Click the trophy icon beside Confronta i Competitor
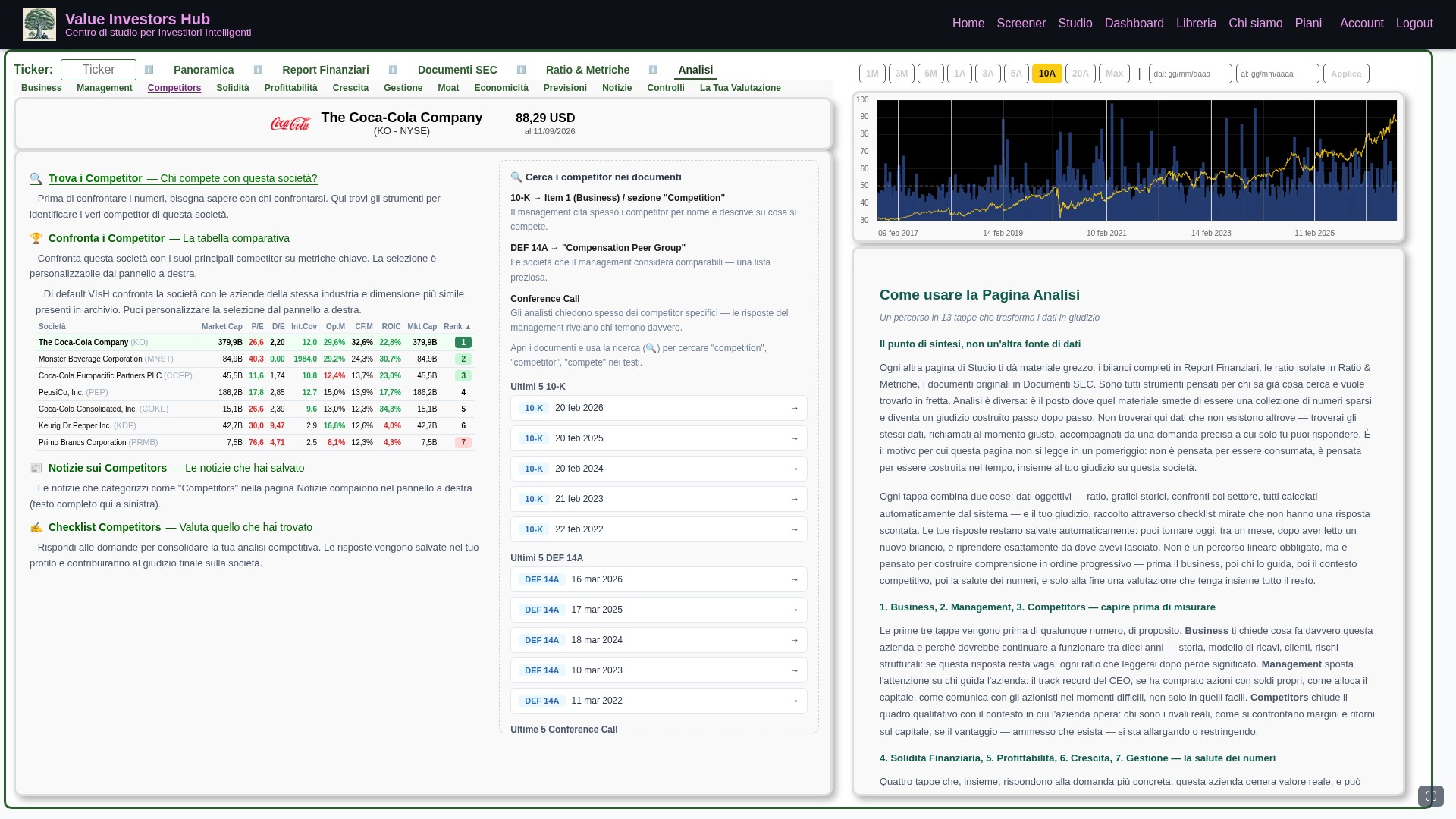The width and height of the screenshot is (1456, 819). click(36, 238)
